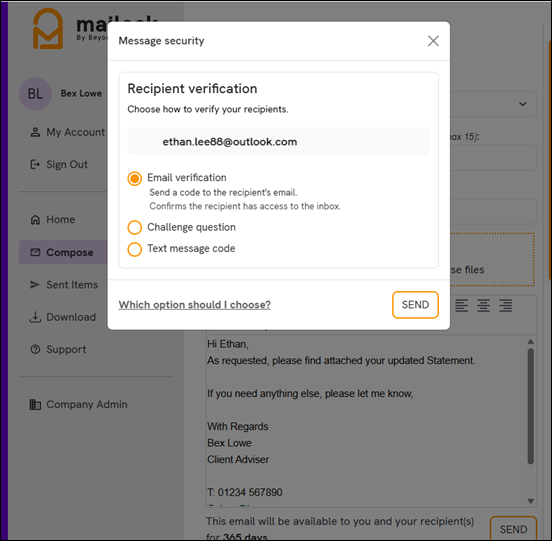This screenshot has width=552, height=541.
Task: Apply center text alignment
Action: click(483, 305)
